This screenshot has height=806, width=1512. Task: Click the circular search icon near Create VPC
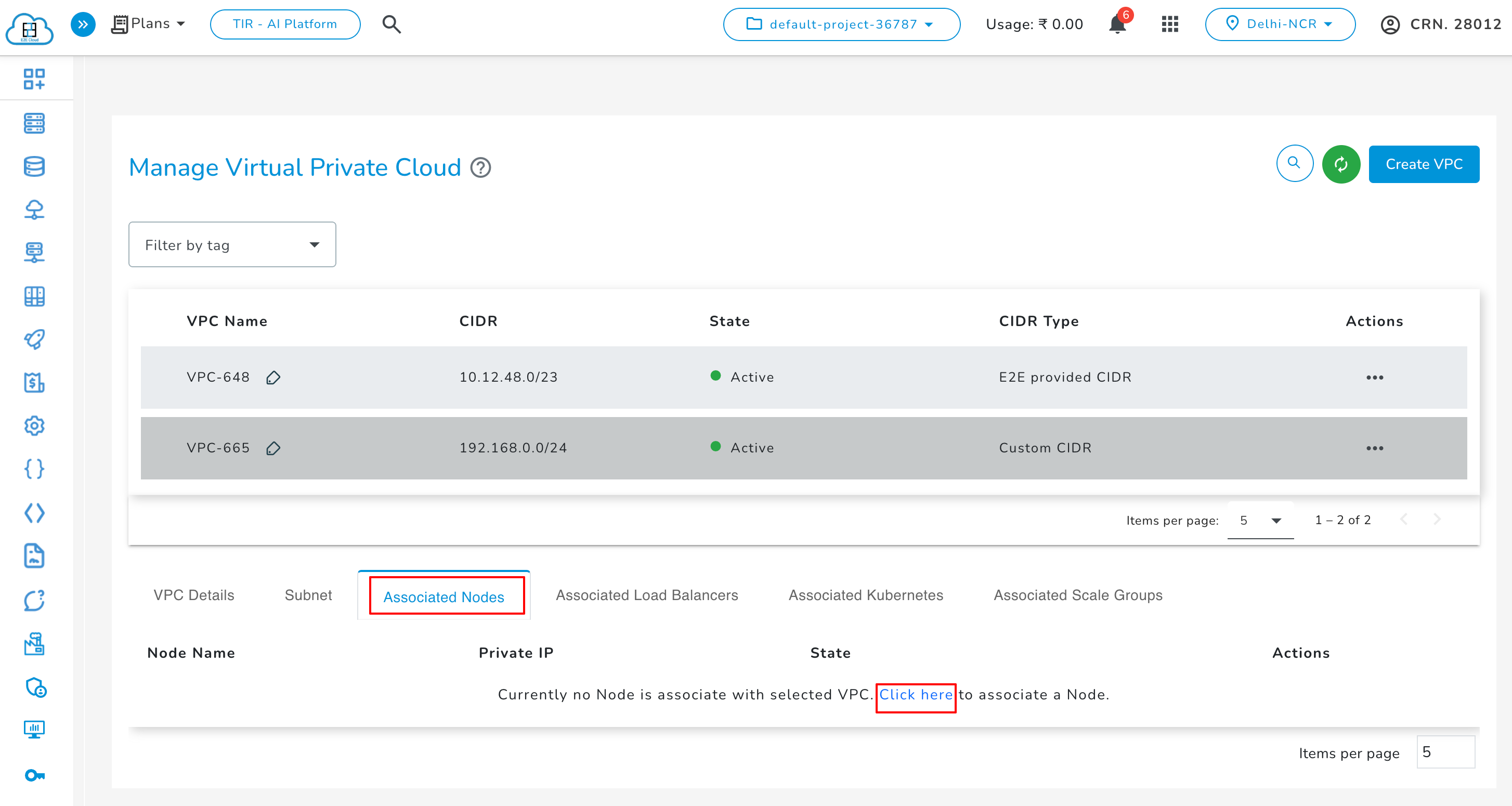pos(1294,163)
